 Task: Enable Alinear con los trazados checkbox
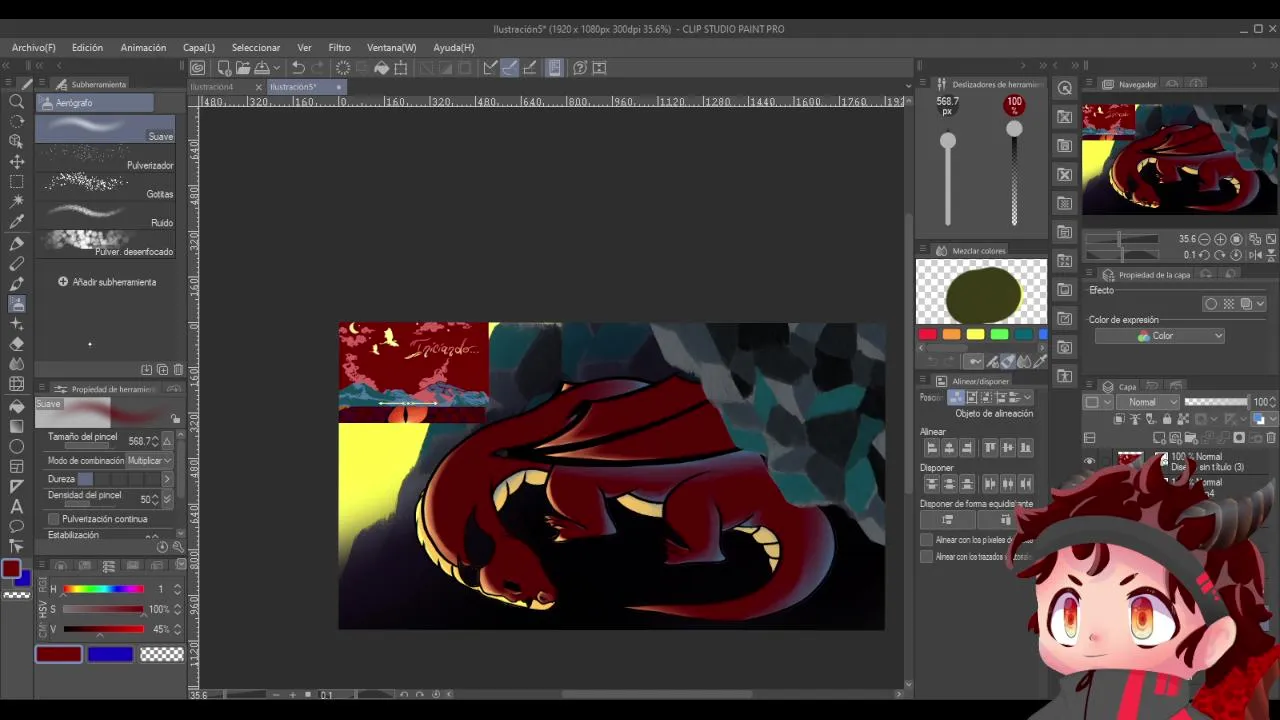[926, 557]
